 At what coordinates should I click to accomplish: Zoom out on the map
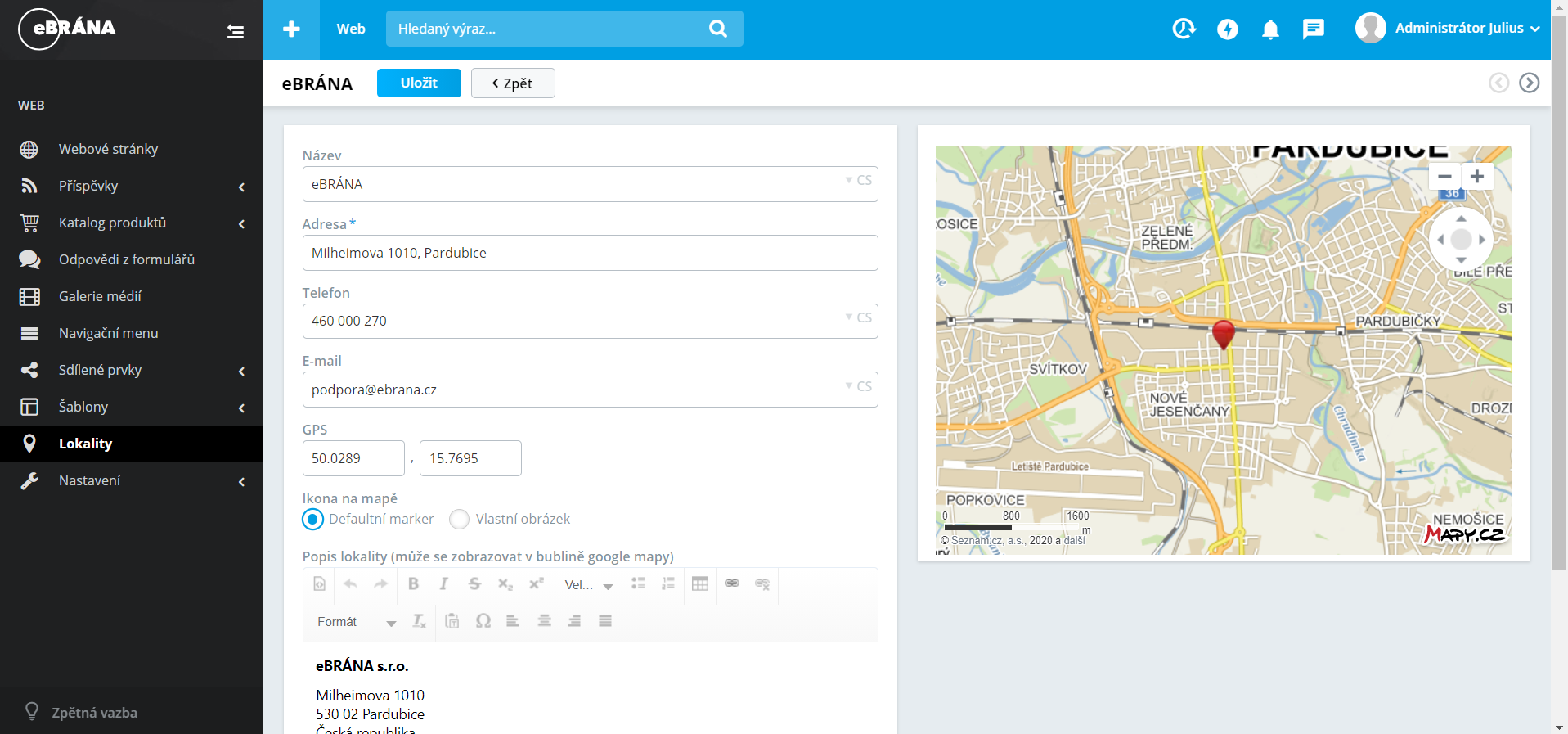(x=1445, y=176)
